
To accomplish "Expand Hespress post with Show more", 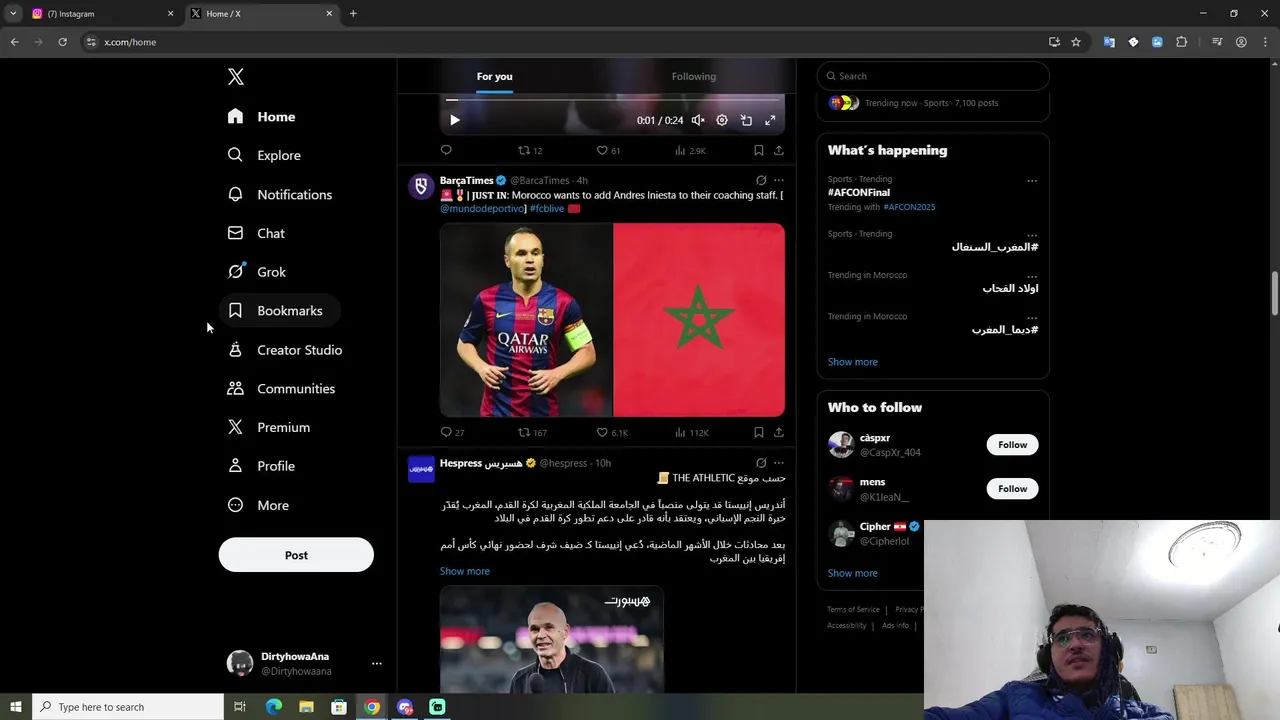I will (465, 571).
